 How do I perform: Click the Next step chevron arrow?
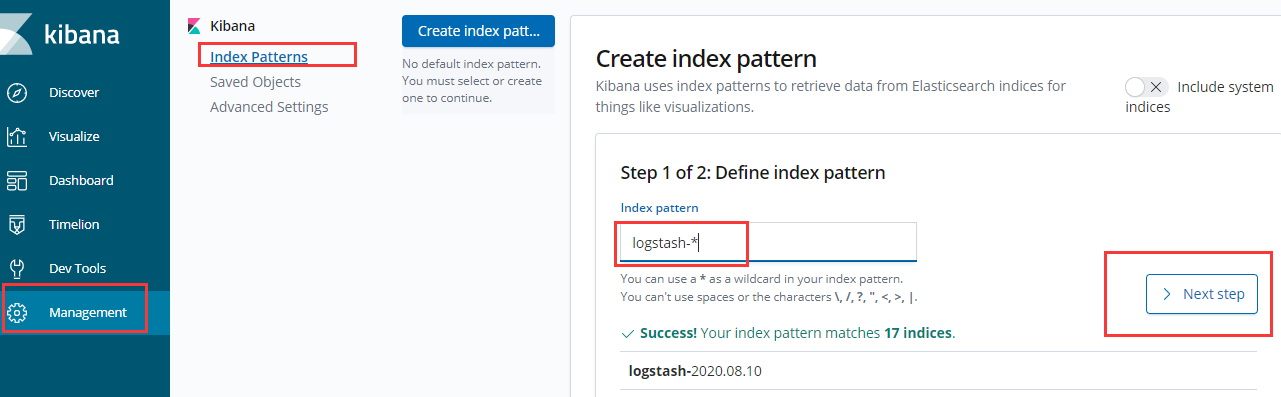click(x=1166, y=294)
